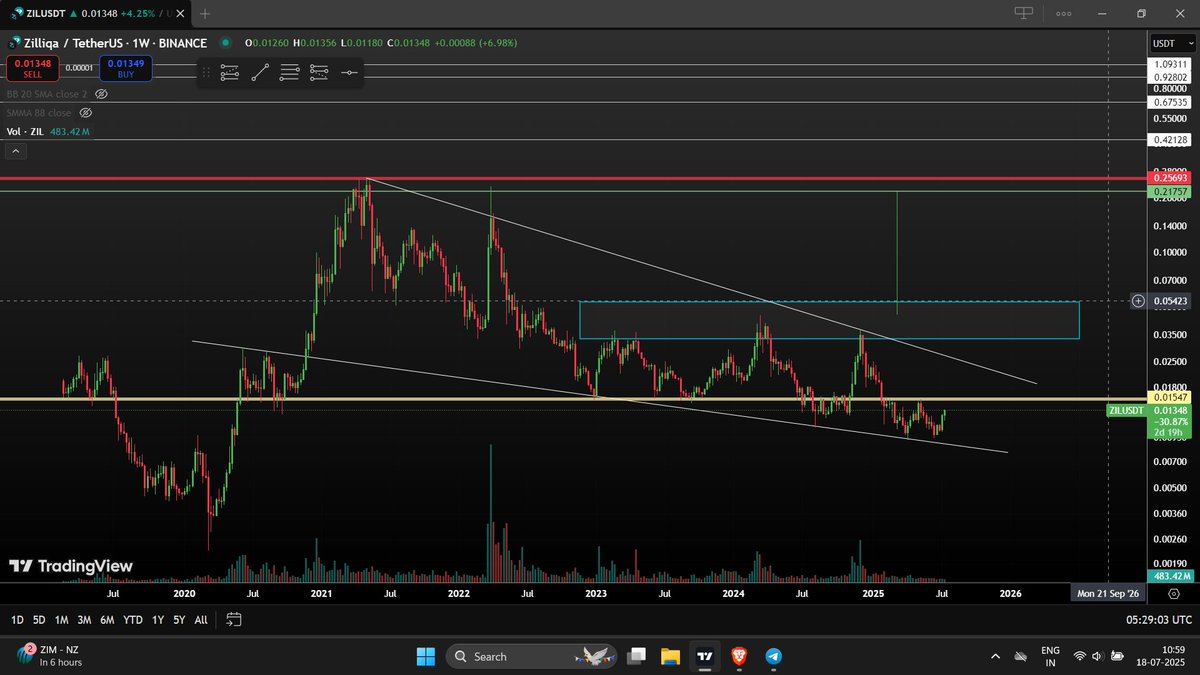Click the 0.92802 price label
1200x675 pixels.
click(1171, 76)
